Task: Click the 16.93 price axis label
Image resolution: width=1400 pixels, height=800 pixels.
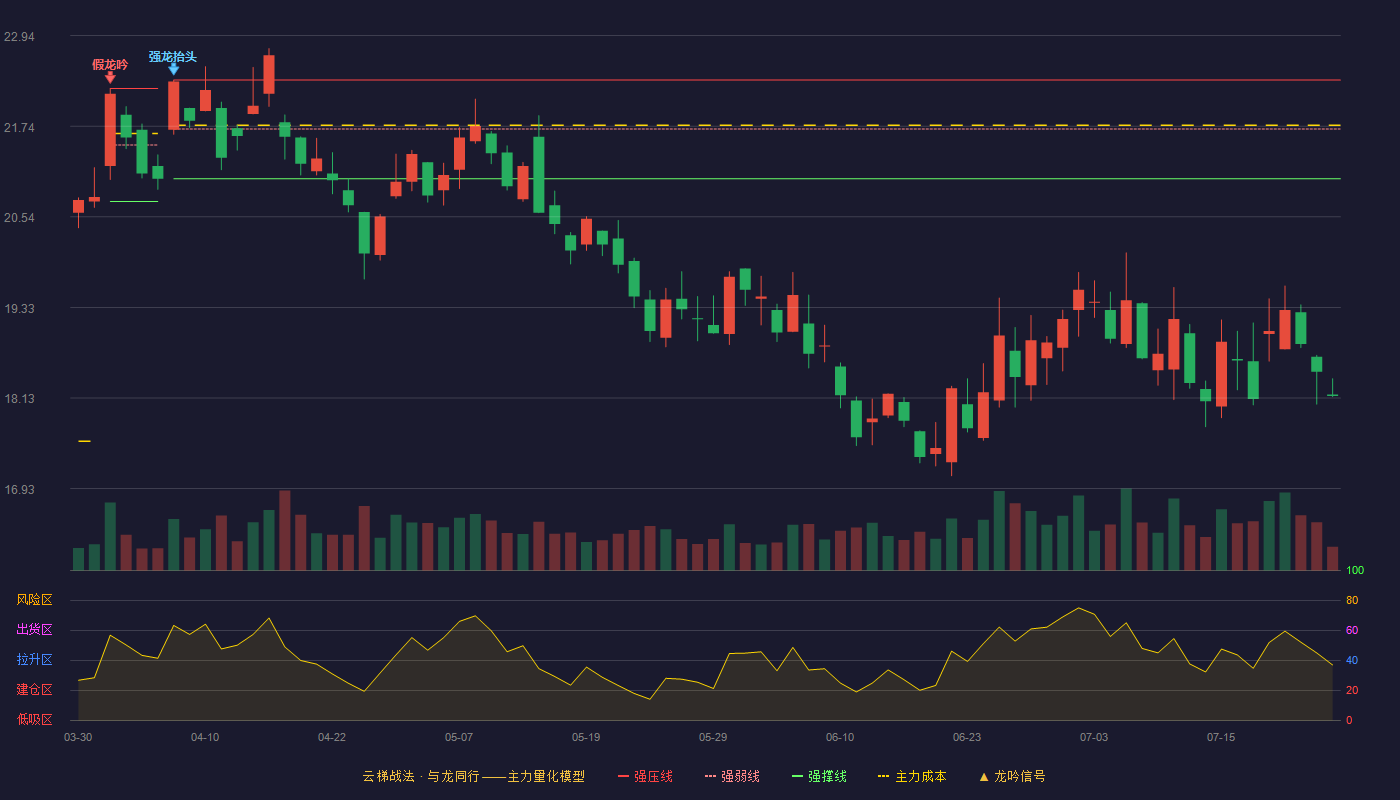Action: point(19,490)
